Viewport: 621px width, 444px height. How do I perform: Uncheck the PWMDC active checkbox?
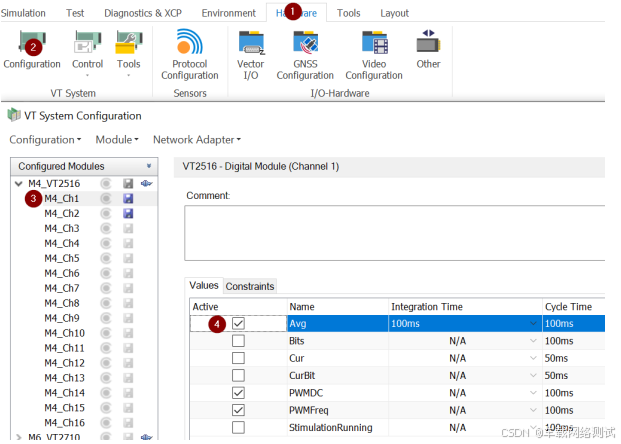coord(238,393)
